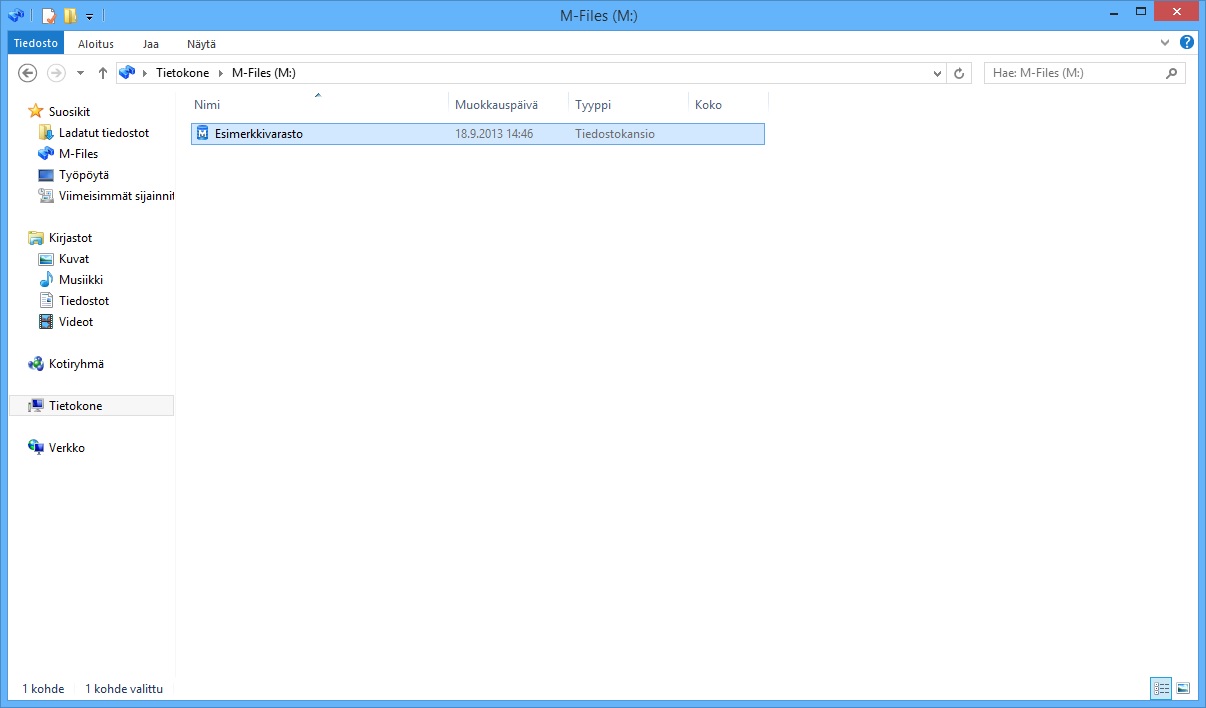Open Ladatut tiedostot in the sidebar
The height and width of the screenshot is (708, 1206).
pos(104,133)
